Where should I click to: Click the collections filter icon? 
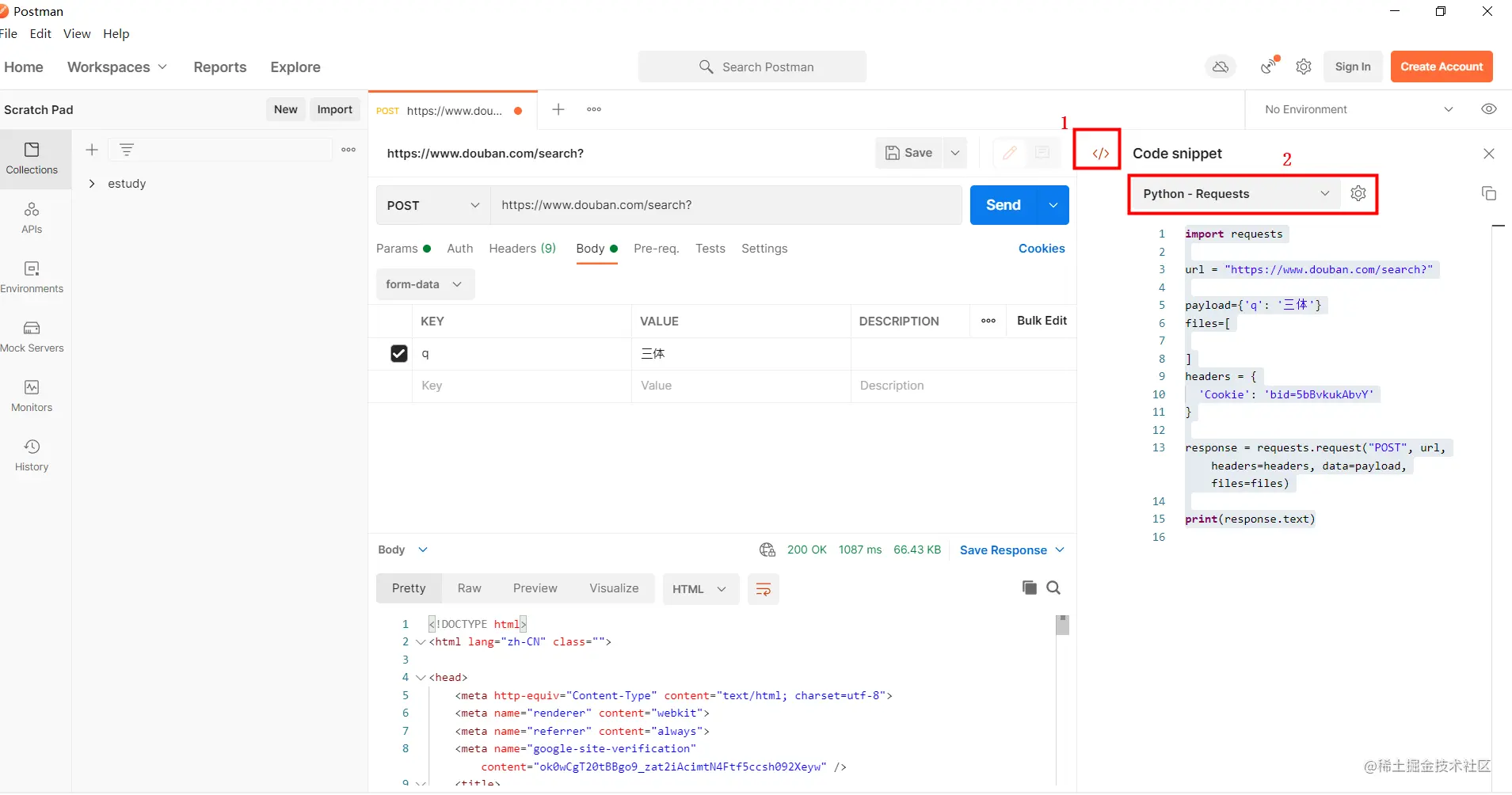[x=127, y=149]
